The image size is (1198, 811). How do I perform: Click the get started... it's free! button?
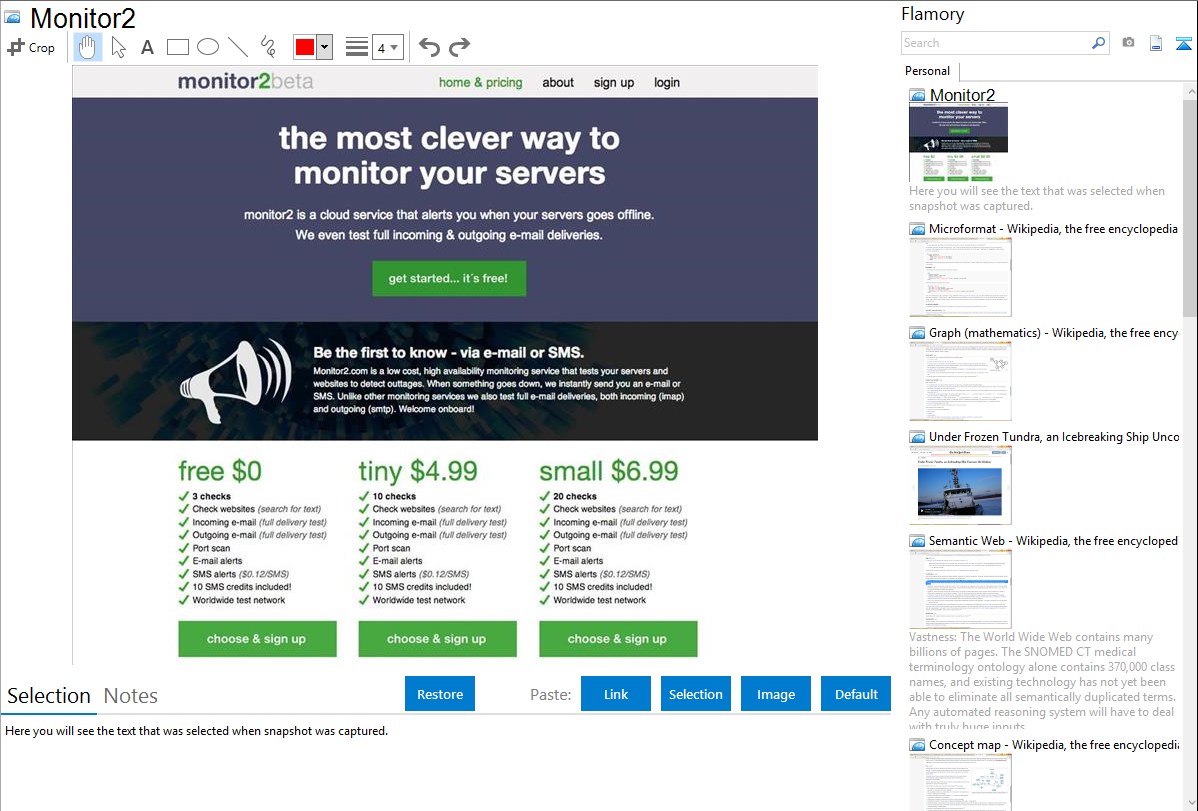click(x=448, y=278)
